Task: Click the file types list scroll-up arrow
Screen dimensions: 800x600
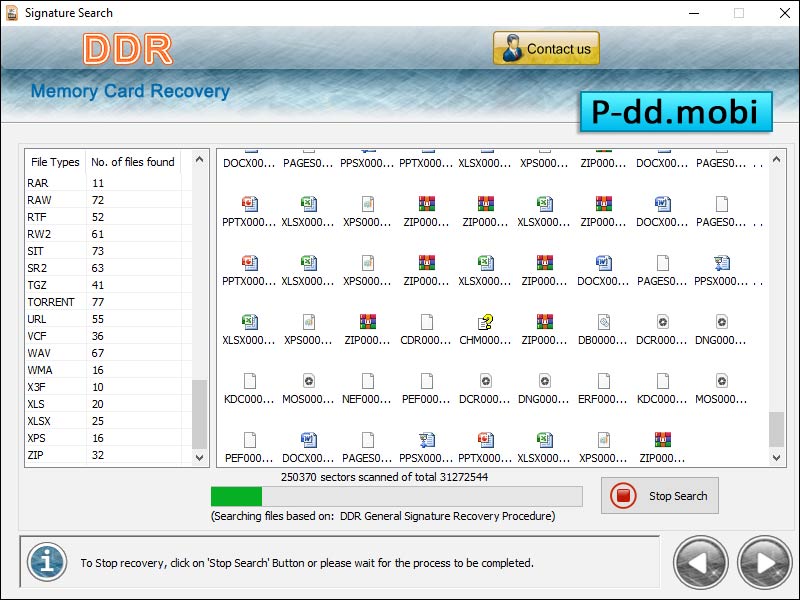Action: pyautogui.click(x=200, y=159)
